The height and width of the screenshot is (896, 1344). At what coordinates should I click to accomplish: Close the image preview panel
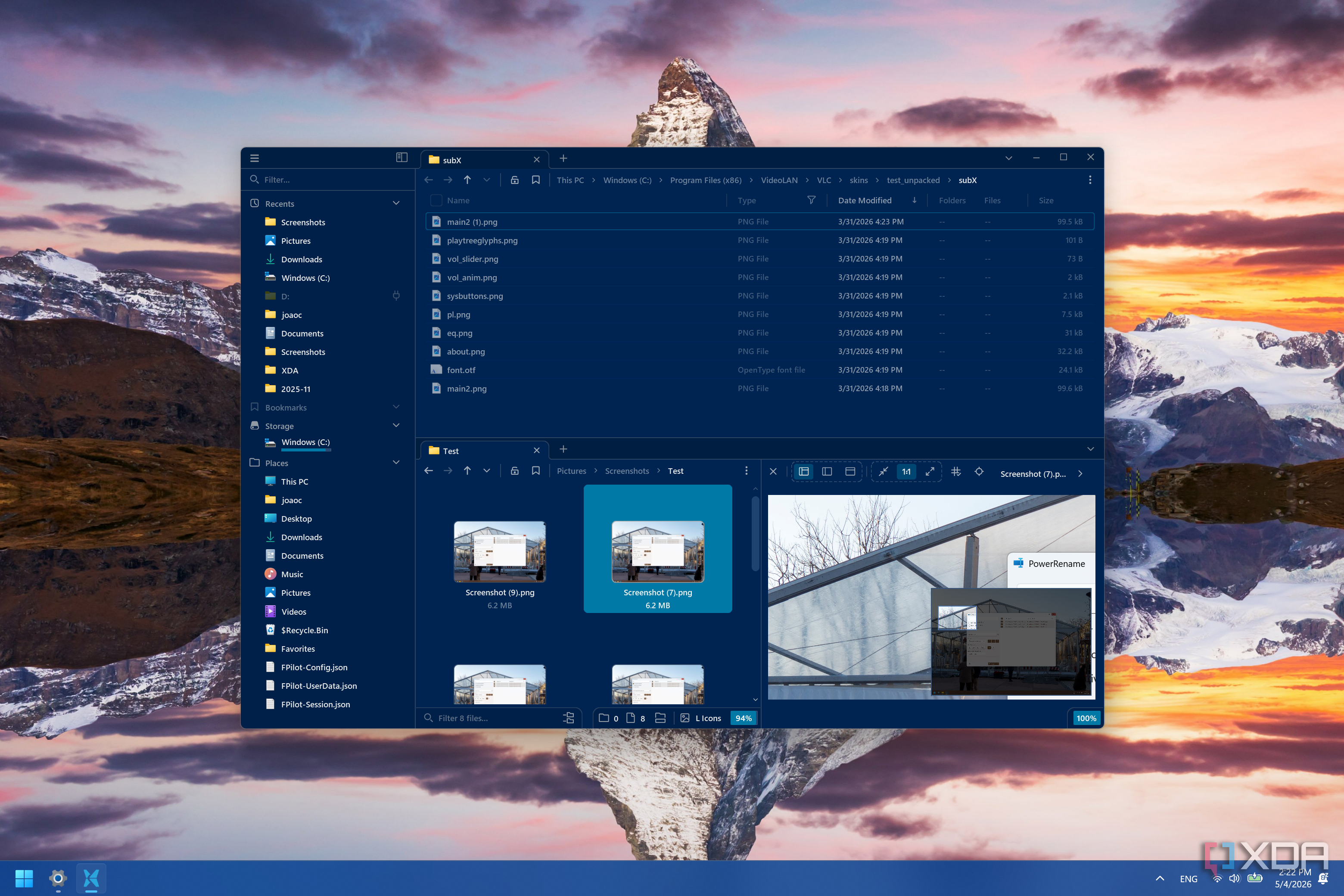pos(773,472)
